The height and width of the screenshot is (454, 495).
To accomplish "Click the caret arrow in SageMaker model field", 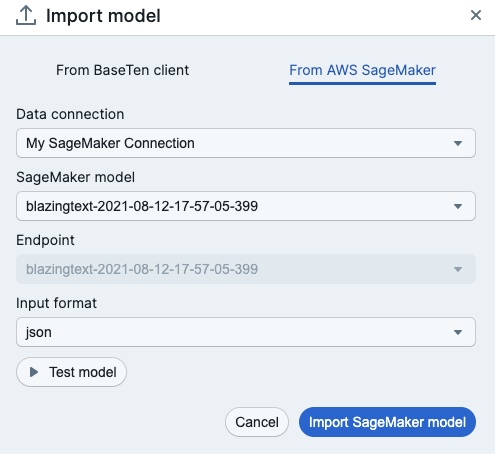I will (x=458, y=206).
